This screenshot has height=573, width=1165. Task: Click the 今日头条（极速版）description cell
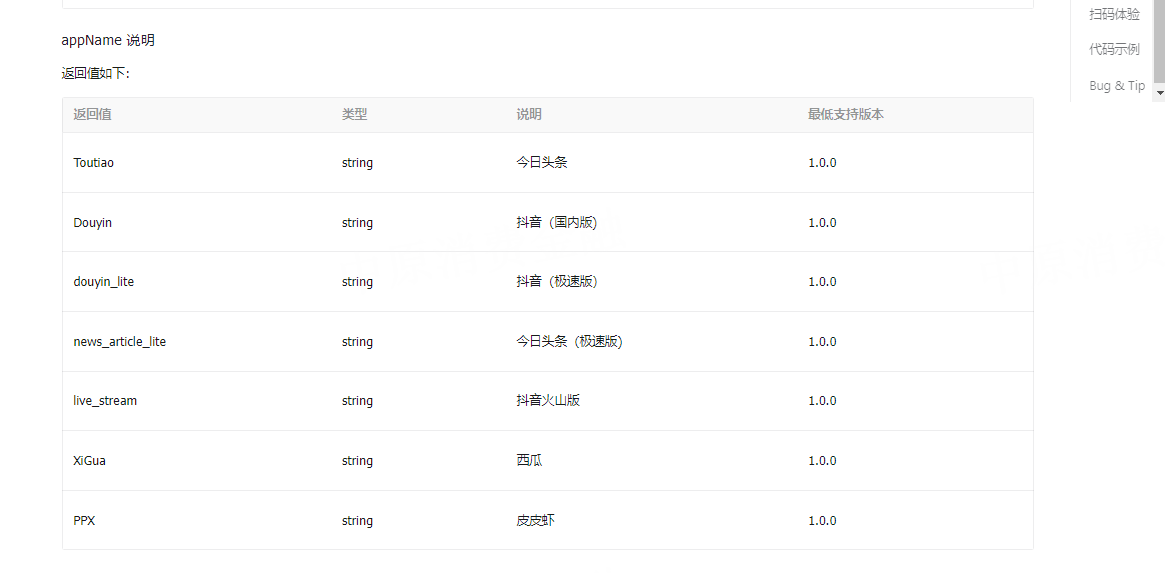[x=569, y=342]
